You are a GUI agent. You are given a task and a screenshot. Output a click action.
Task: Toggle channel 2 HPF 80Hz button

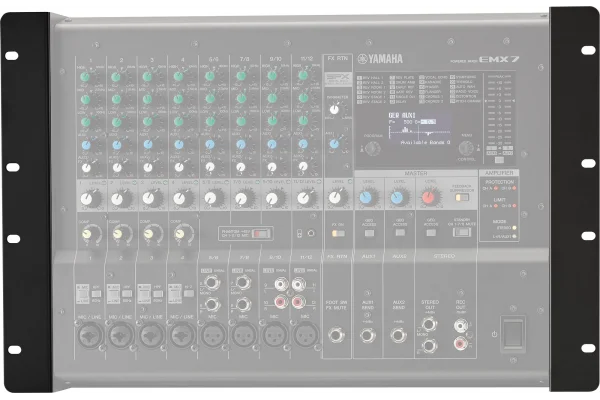127,294
